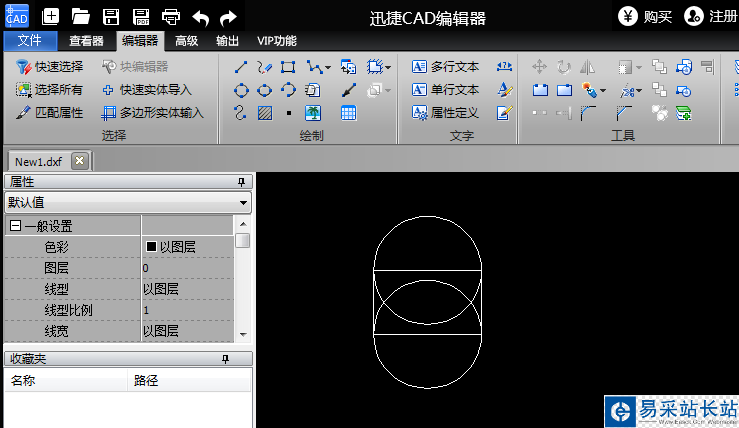Open the text style icon
The height and width of the screenshot is (428, 739).
pos(504,90)
